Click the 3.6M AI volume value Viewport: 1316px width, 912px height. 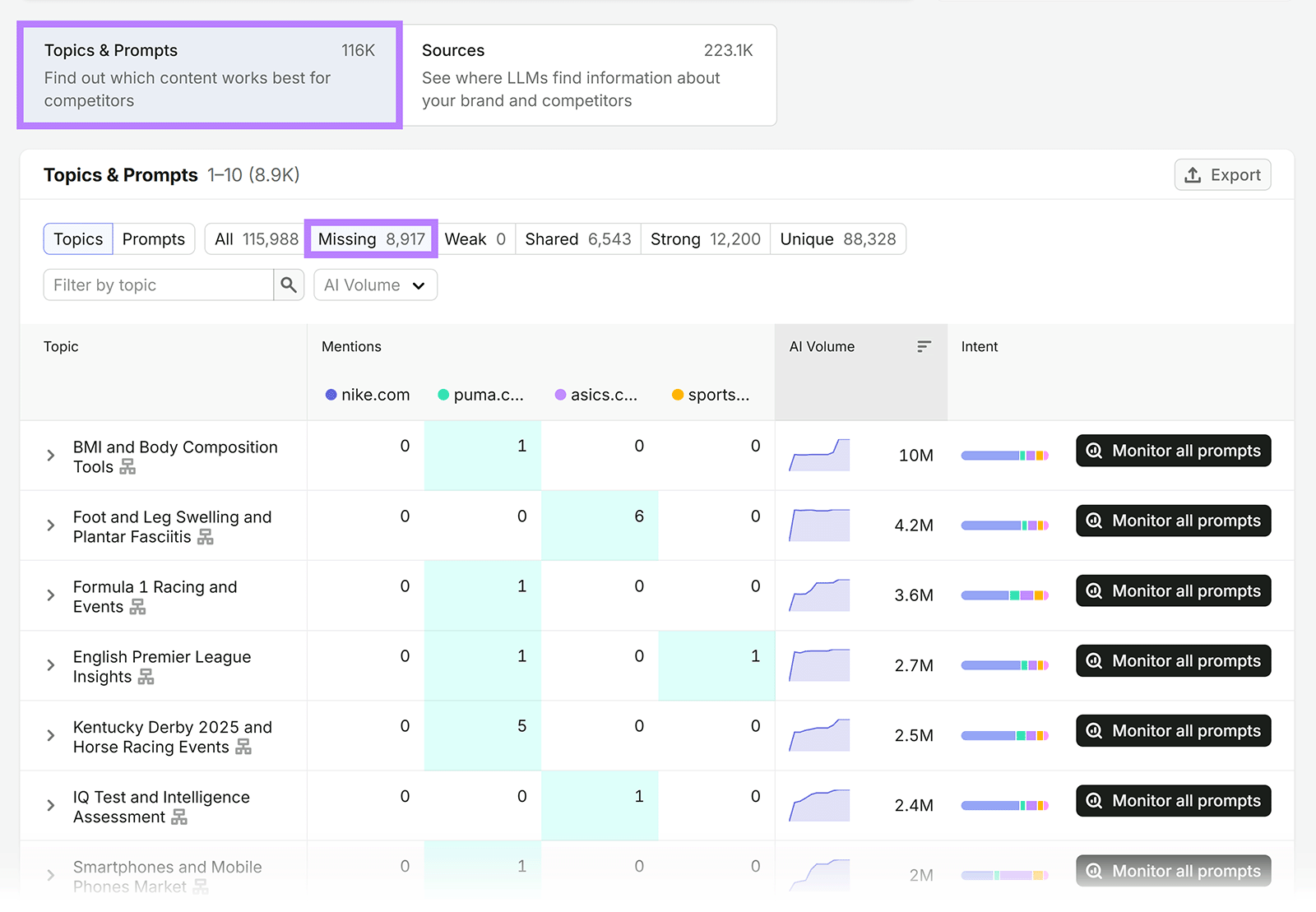click(914, 595)
